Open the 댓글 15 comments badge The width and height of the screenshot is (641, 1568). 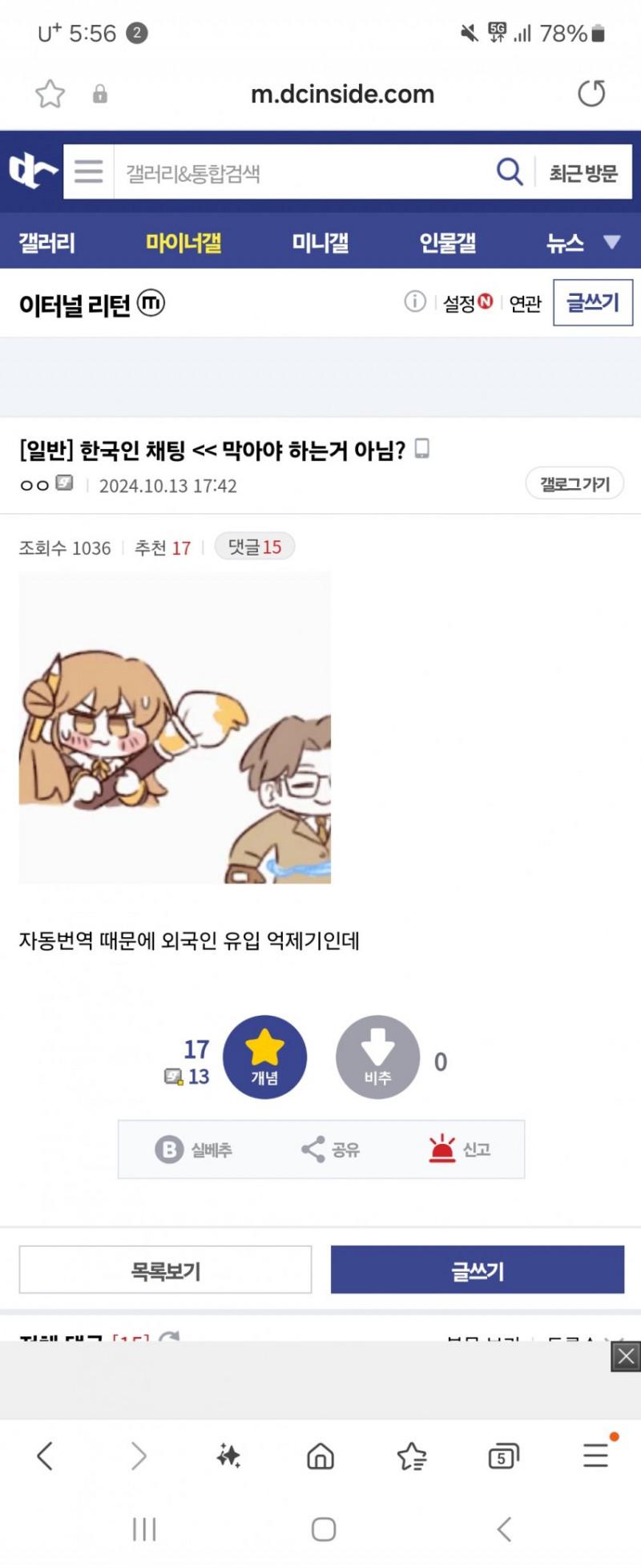tap(255, 547)
